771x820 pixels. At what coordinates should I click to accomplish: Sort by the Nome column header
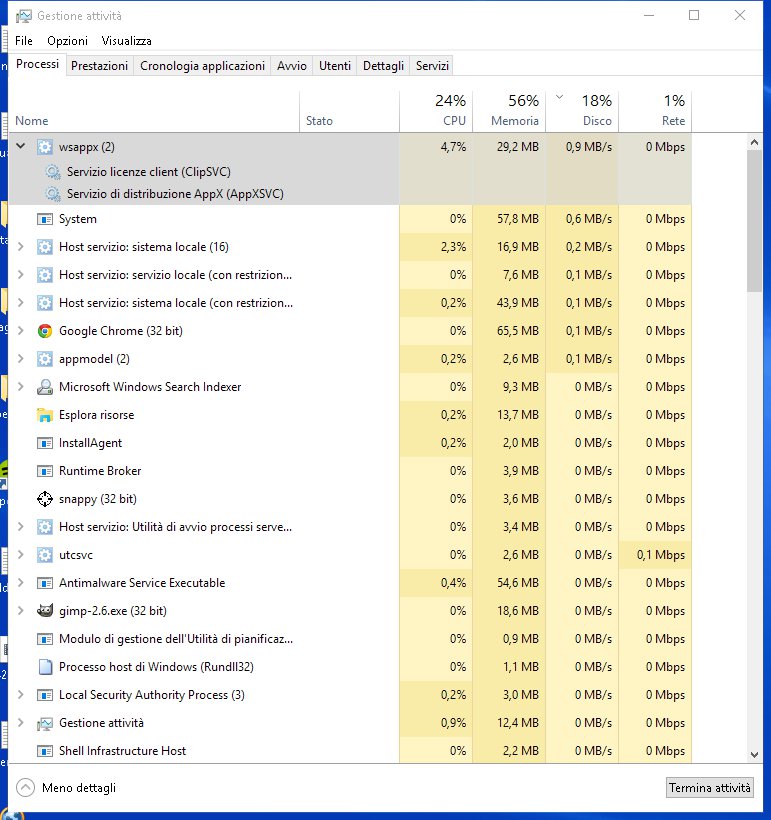point(154,111)
